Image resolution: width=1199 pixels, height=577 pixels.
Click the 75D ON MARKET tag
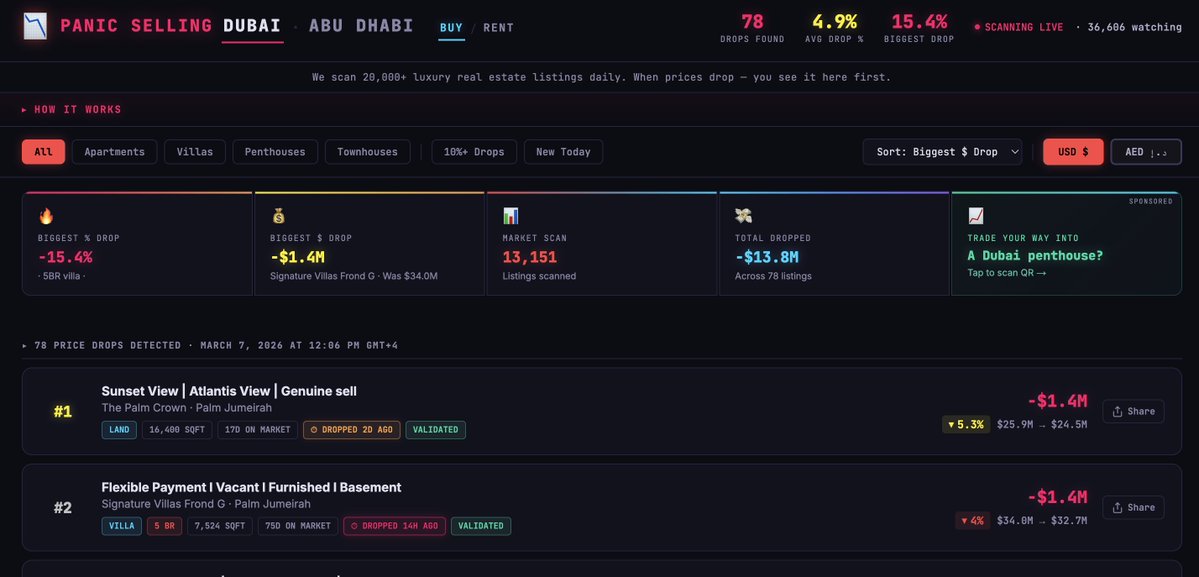coord(298,526)
